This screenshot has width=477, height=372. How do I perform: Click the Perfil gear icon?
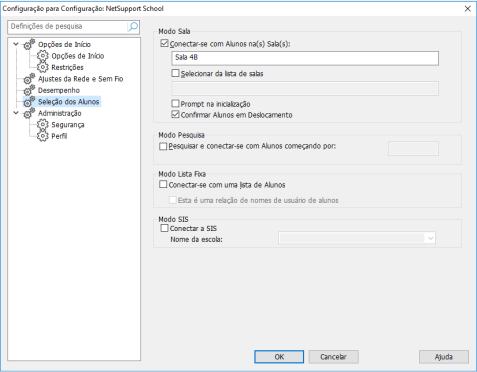pos(43,136)
